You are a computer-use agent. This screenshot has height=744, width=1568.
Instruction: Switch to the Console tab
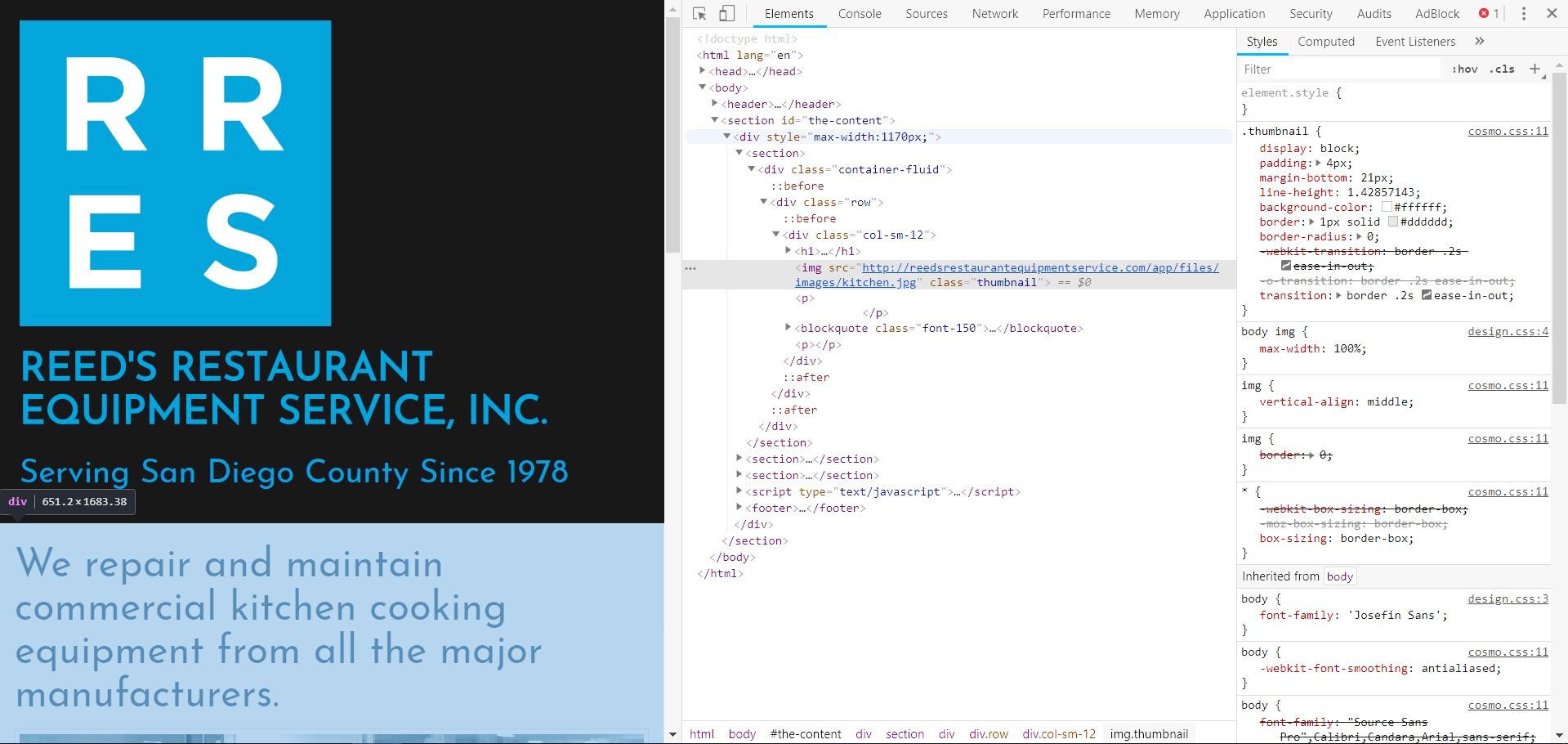tap(860, 14)
